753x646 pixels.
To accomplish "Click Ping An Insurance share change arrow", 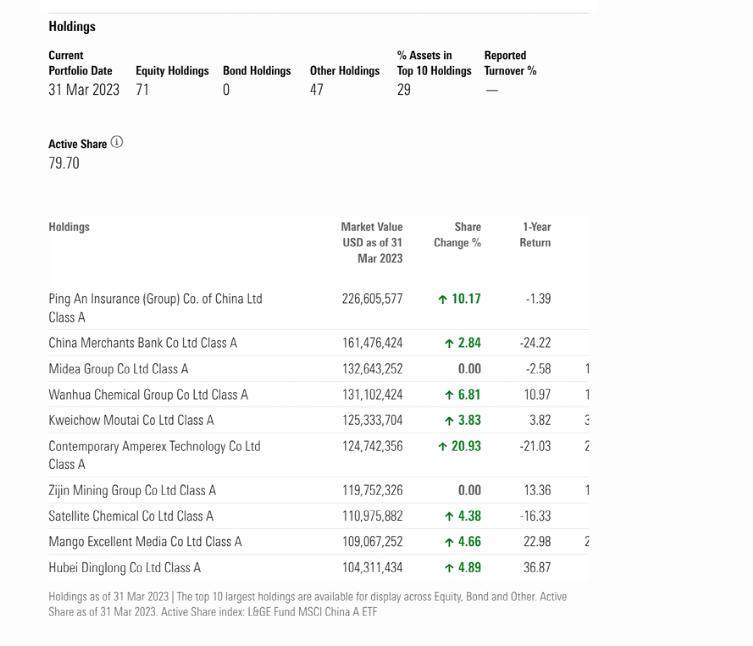I will (x=442, y=299).
